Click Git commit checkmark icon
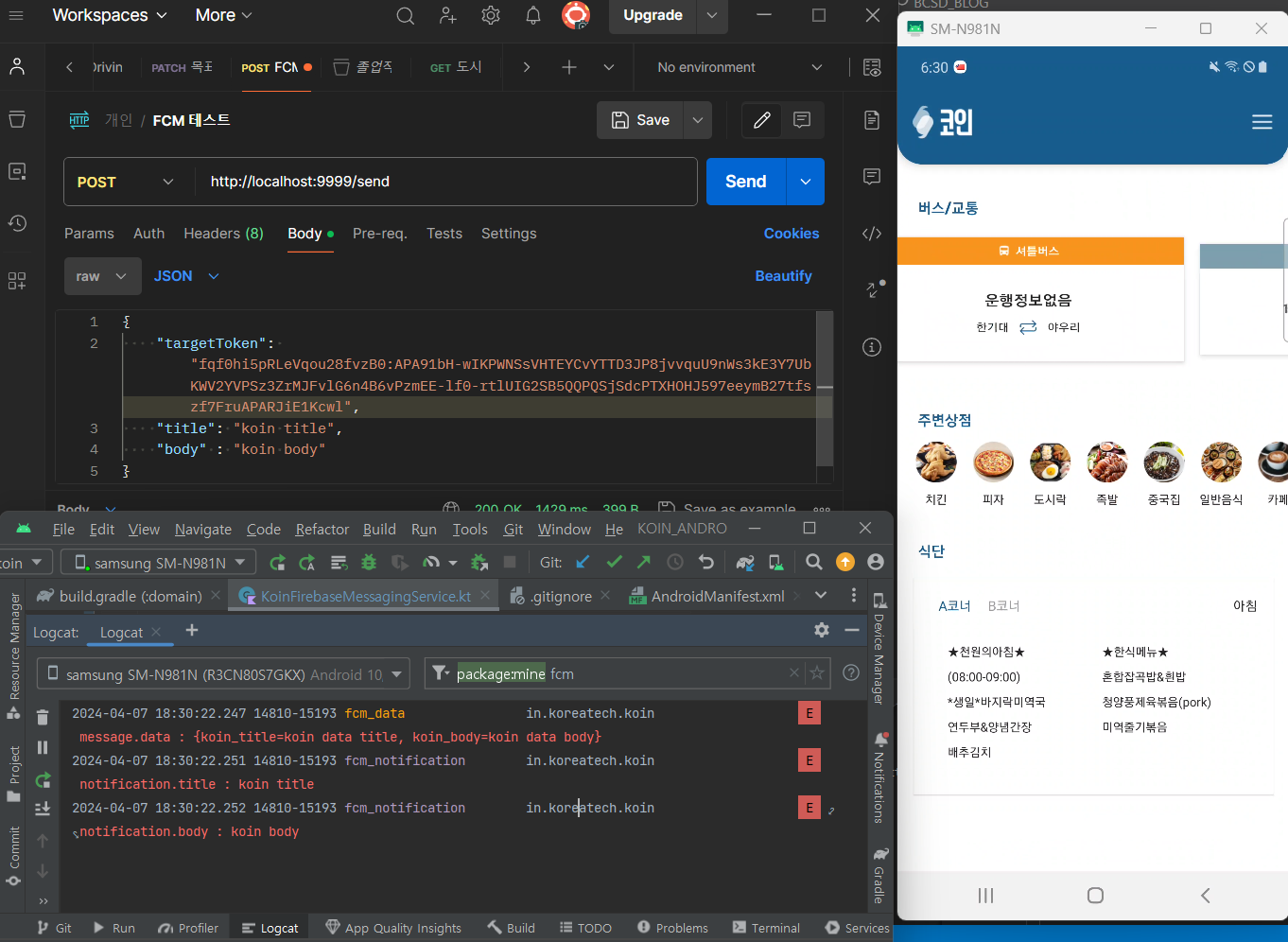This screenshot has width=1288, height=942. [614, 562]
